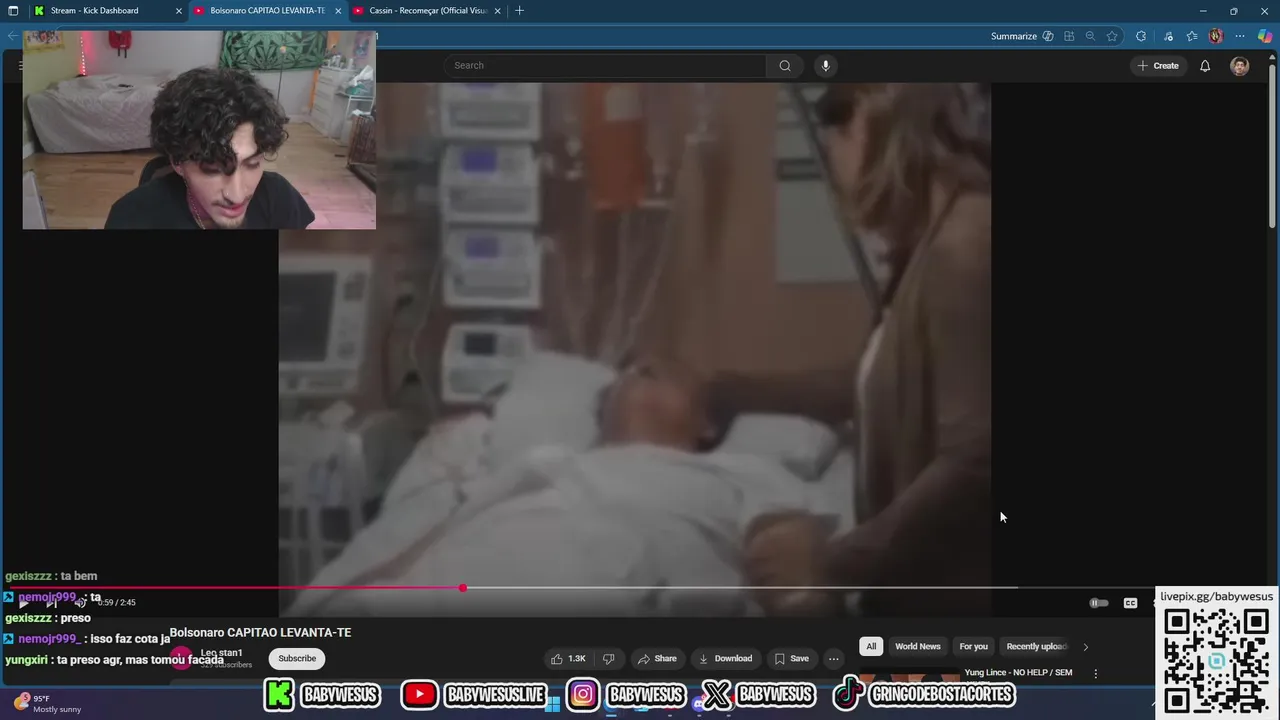Select the For you filter chip

click(x=974, y=646)
